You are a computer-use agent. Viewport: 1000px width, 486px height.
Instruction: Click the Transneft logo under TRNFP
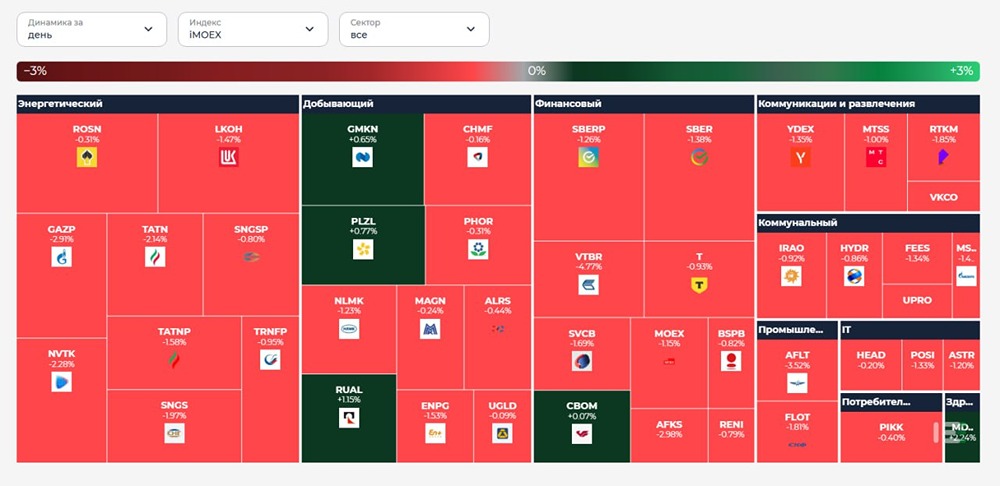point(270,360)
